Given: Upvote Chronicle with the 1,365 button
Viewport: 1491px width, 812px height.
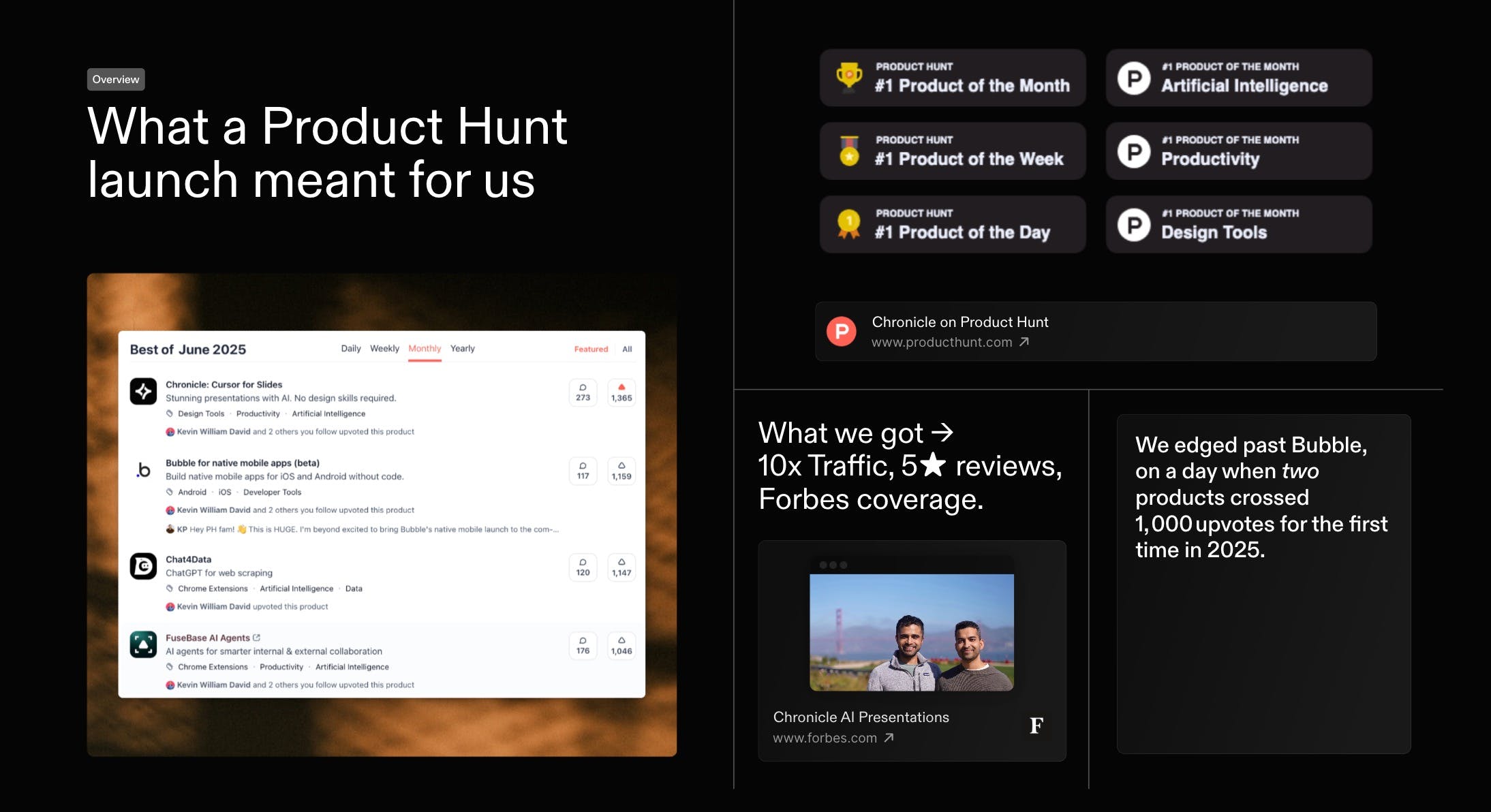Looking at the screenshot, I should coord(621,392).
